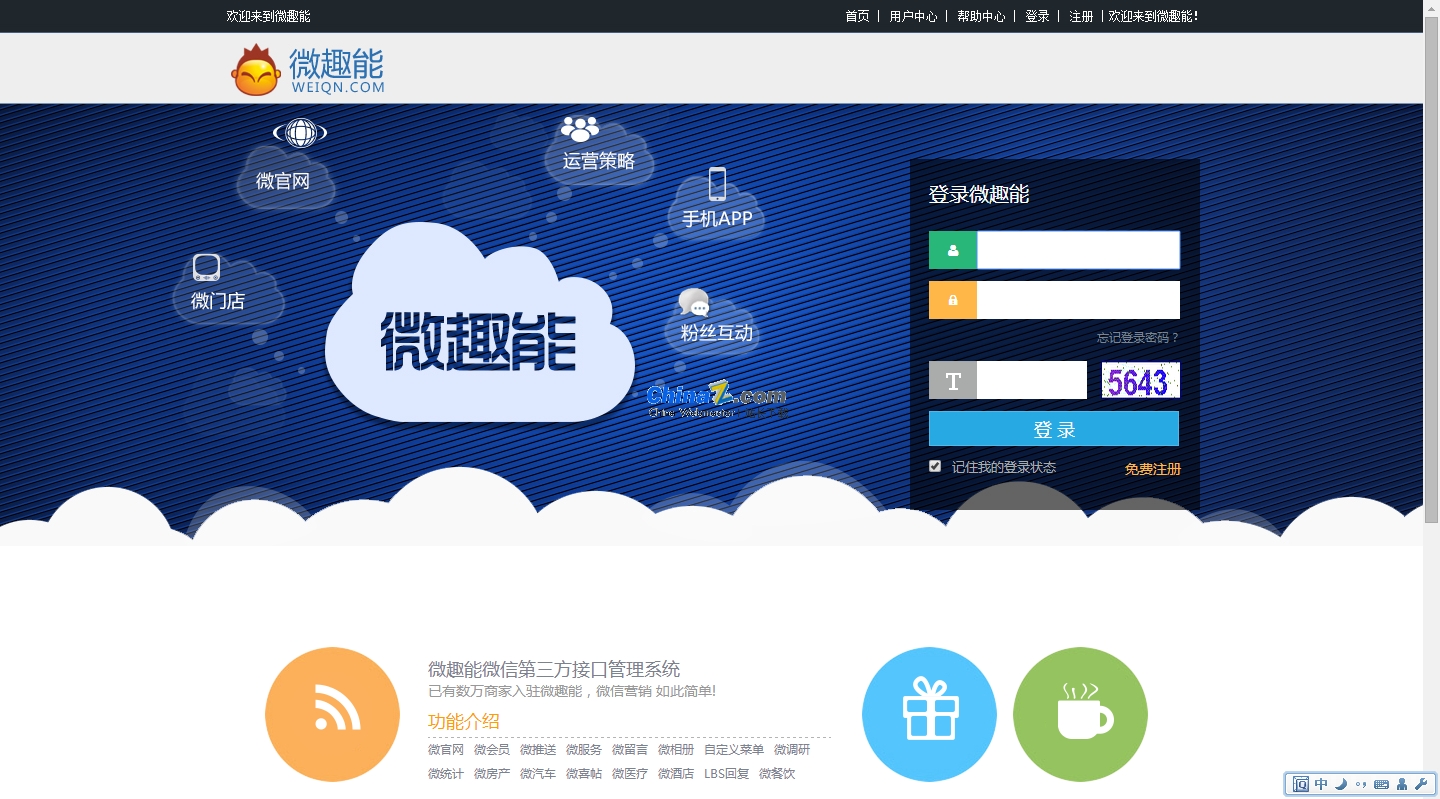Click the 功能介绍 heading text
The width and height of the screenshot is (1440, 799).
(464, 722)
